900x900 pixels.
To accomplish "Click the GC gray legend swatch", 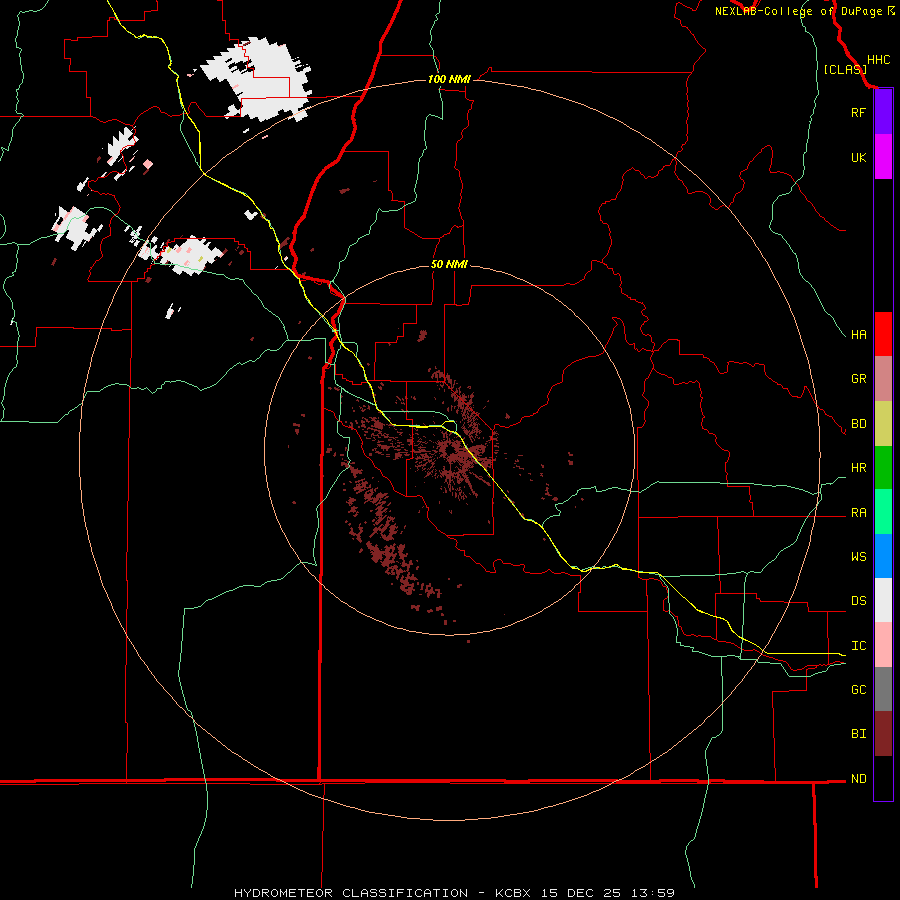I will 883,689.
